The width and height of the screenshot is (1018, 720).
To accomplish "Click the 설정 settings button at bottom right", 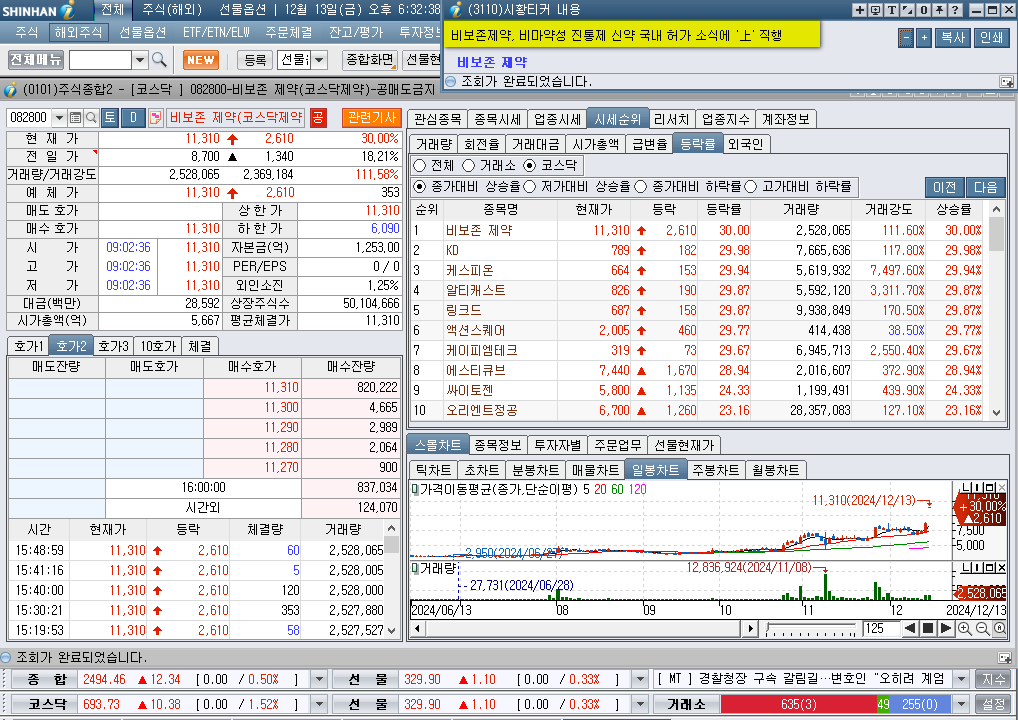I will tap(993, 704).
